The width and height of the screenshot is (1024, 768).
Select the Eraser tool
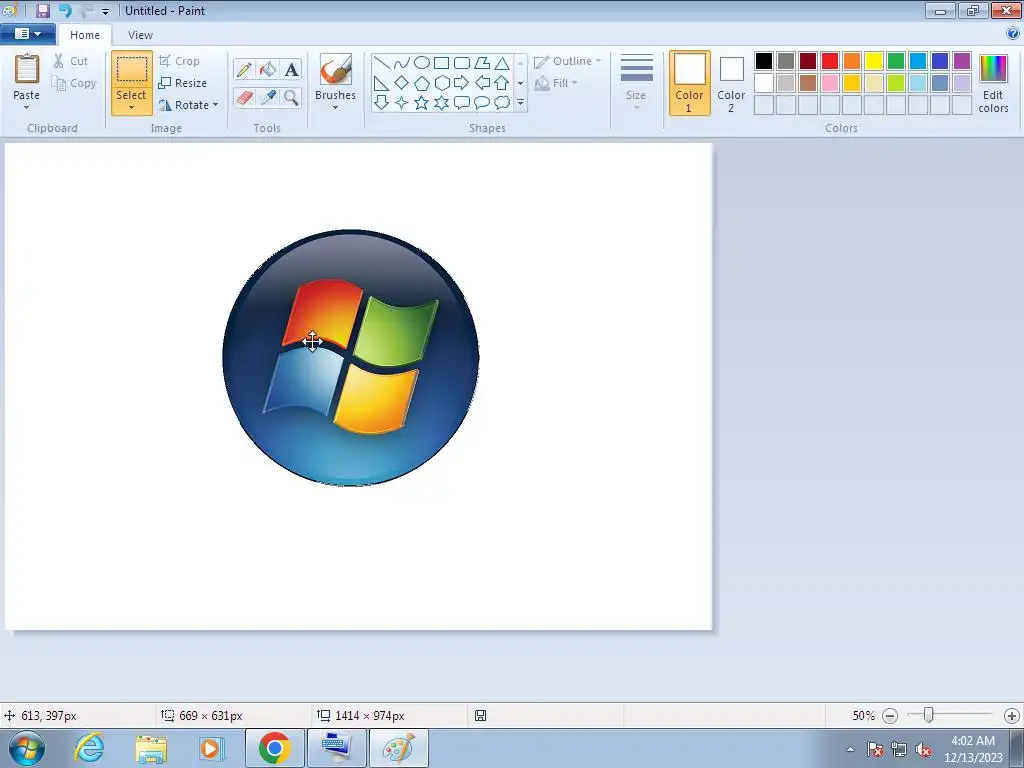pyautogui.click(x=244, y=97)
